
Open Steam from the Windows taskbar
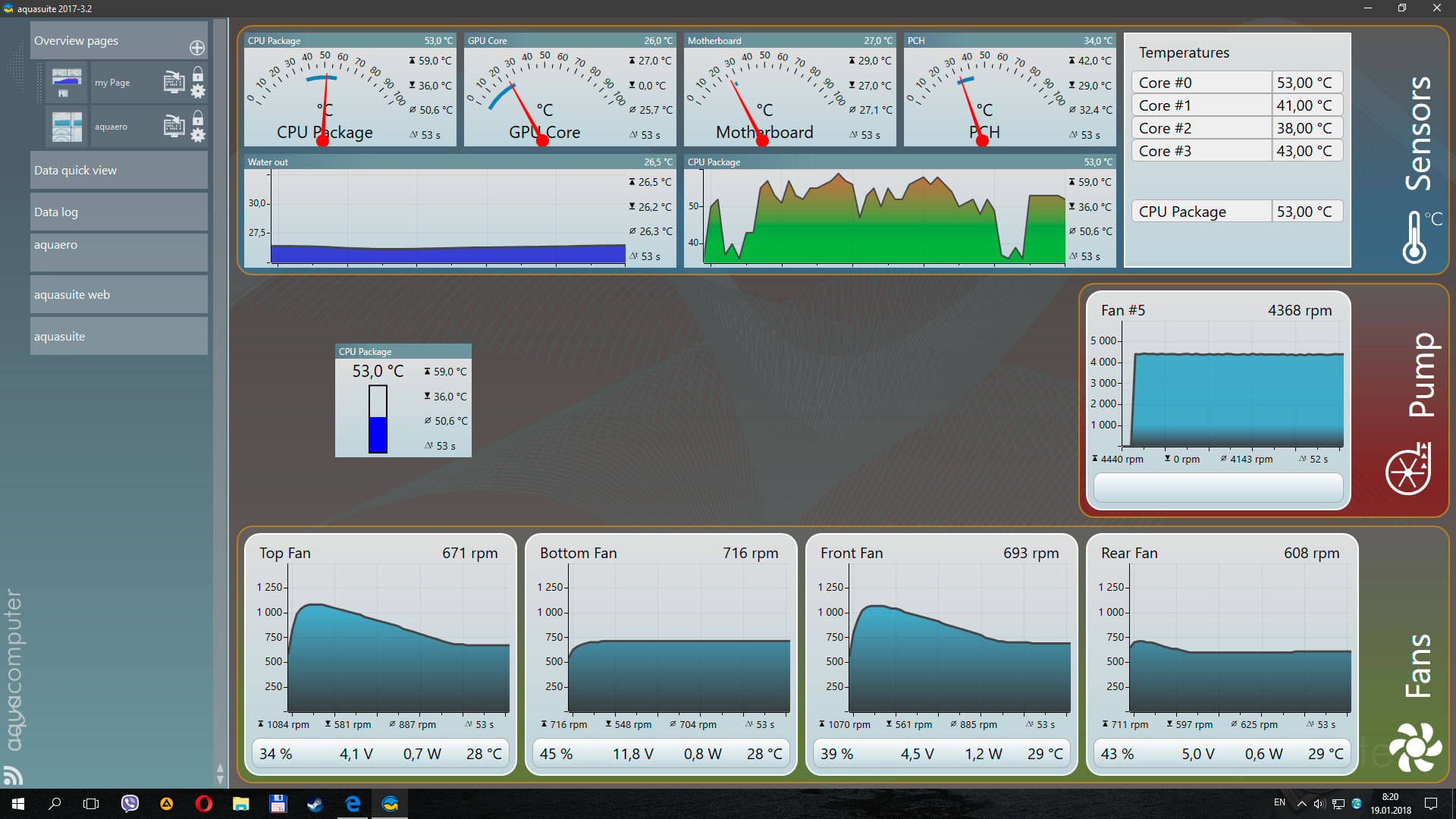(x=315, y=804)
